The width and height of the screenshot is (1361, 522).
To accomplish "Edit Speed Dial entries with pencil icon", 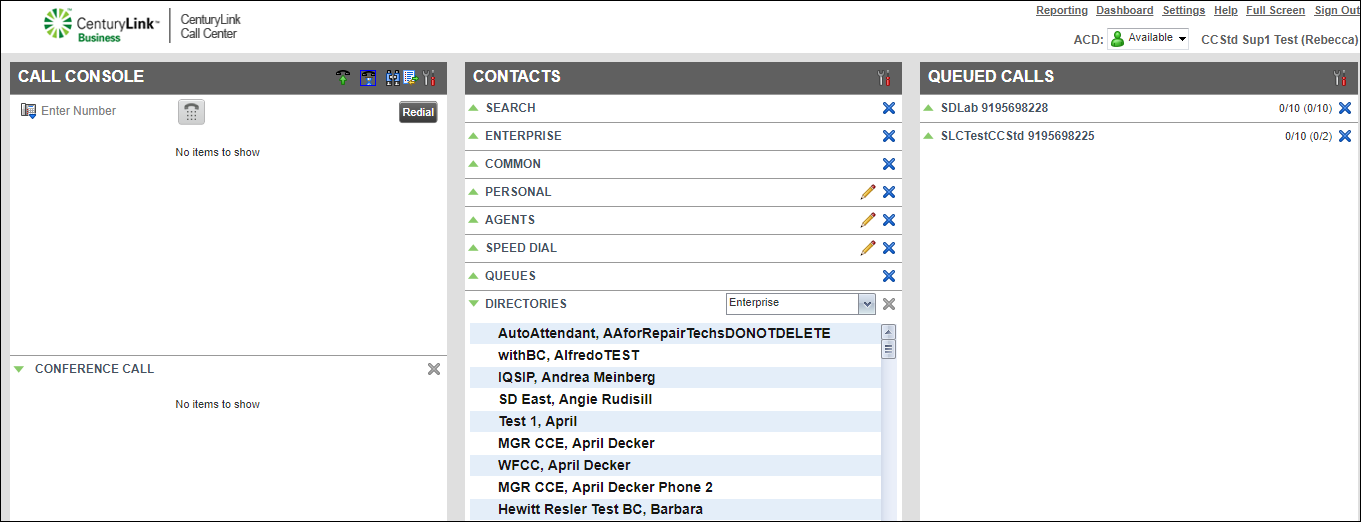I will pos(868,248).
